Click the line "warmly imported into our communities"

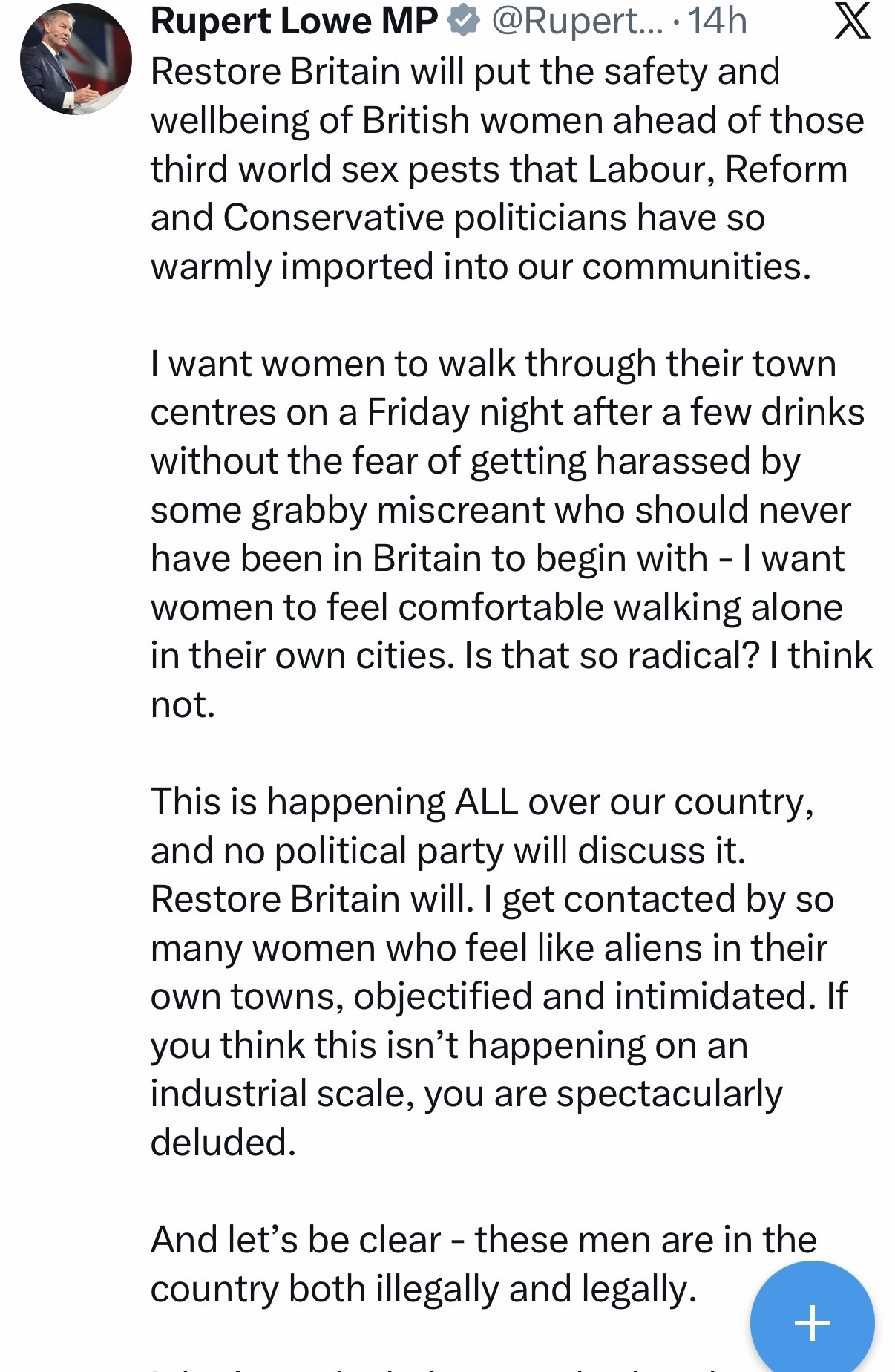(x=481, y=267)
